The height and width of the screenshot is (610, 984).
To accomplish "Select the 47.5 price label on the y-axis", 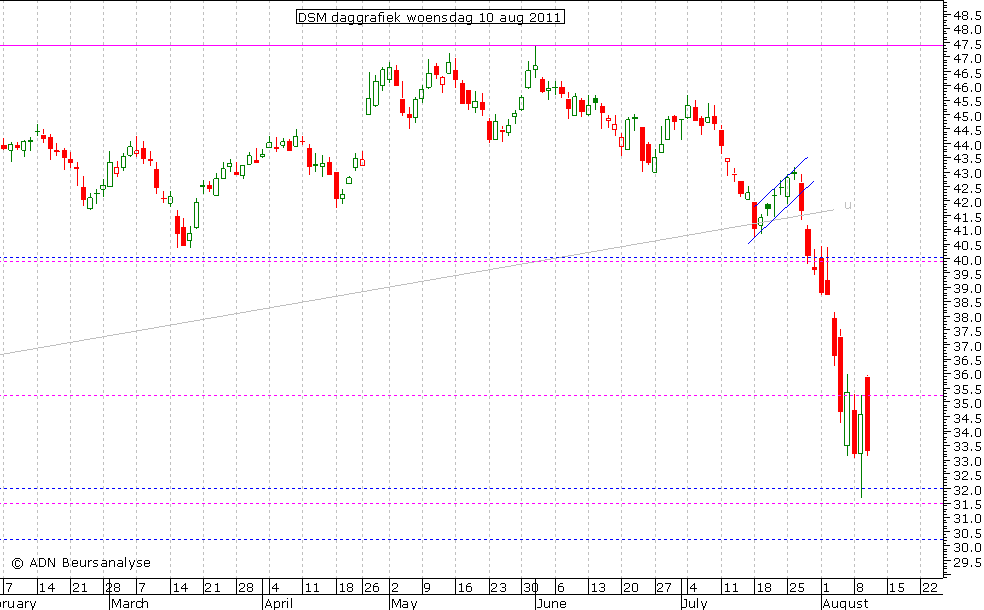I will click(x=968, y=45).
